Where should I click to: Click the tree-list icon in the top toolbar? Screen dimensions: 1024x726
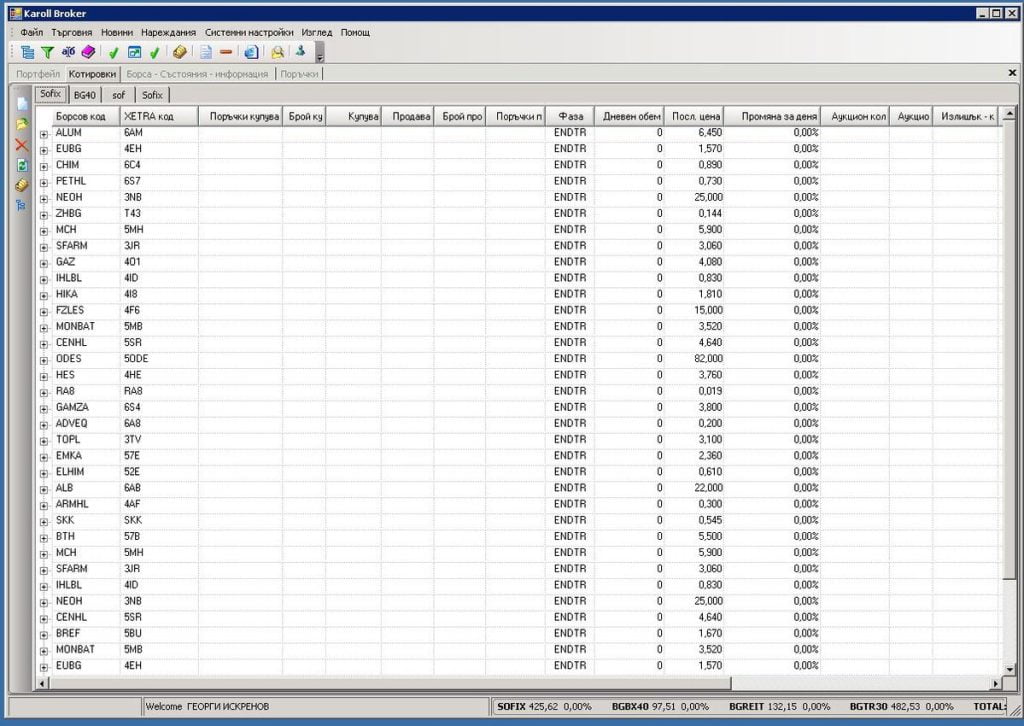[x=27, y=52]
